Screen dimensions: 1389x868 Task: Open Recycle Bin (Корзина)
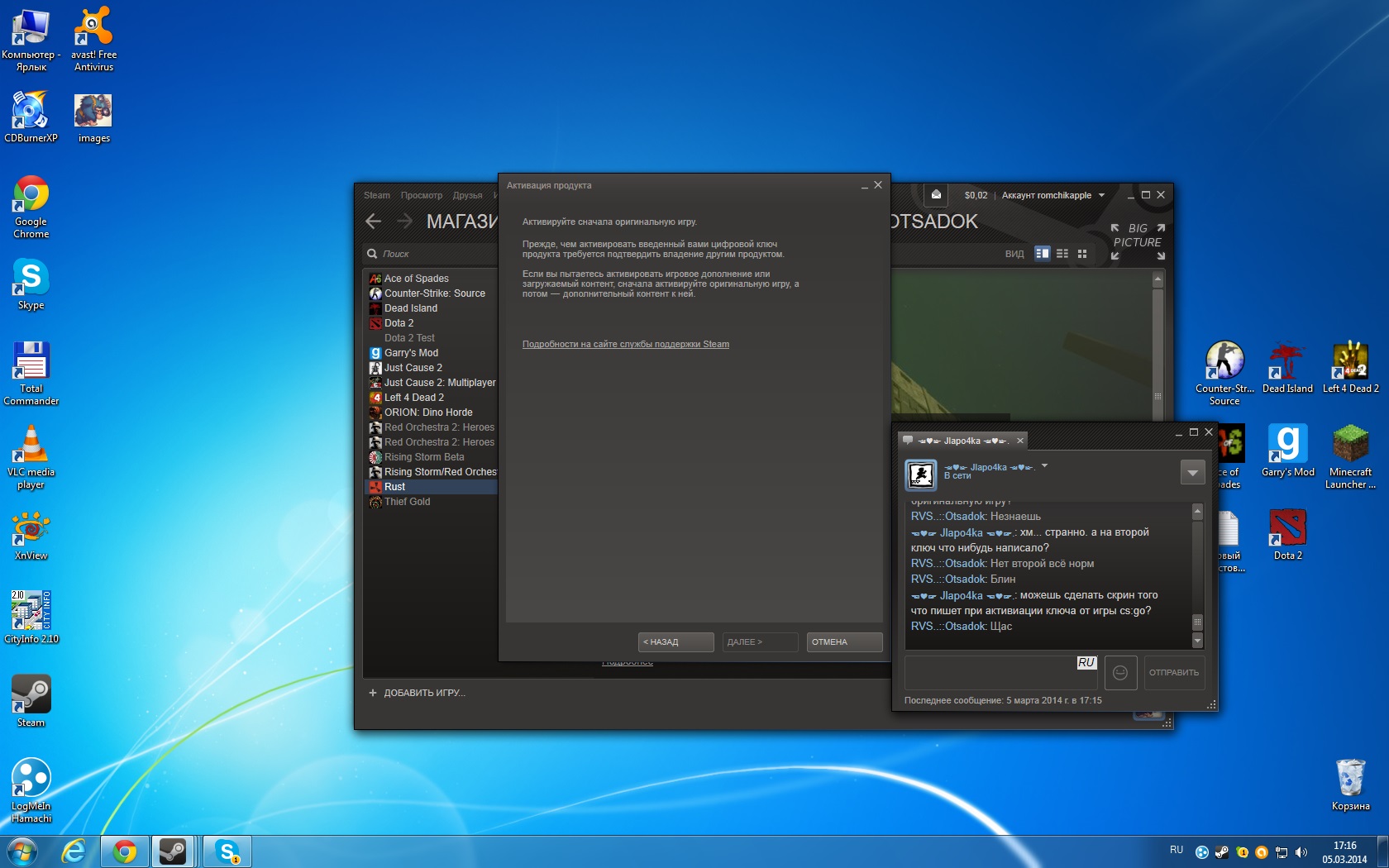pyautogui.click(x=1350, y=785)
